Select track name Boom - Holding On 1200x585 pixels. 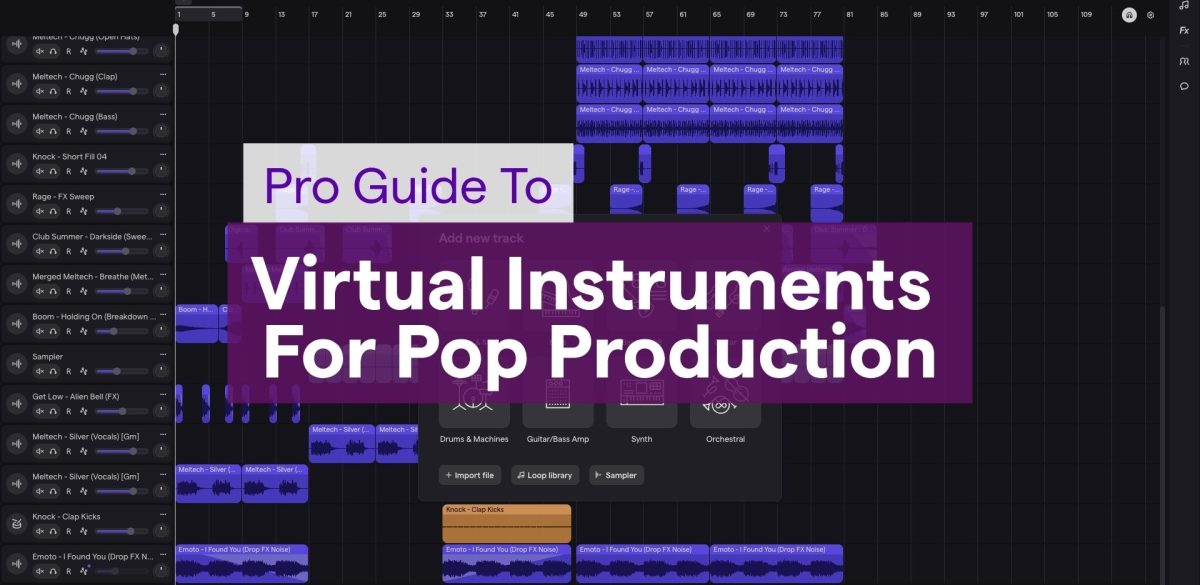[92, 316]
